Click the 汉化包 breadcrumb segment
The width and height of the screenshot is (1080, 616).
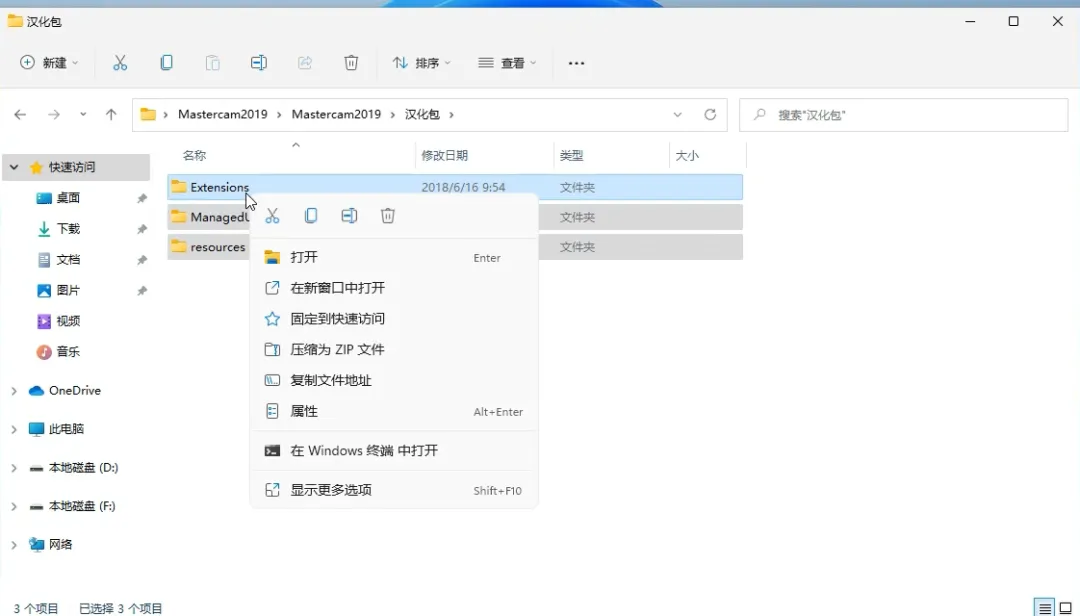(x=422, y=114)
